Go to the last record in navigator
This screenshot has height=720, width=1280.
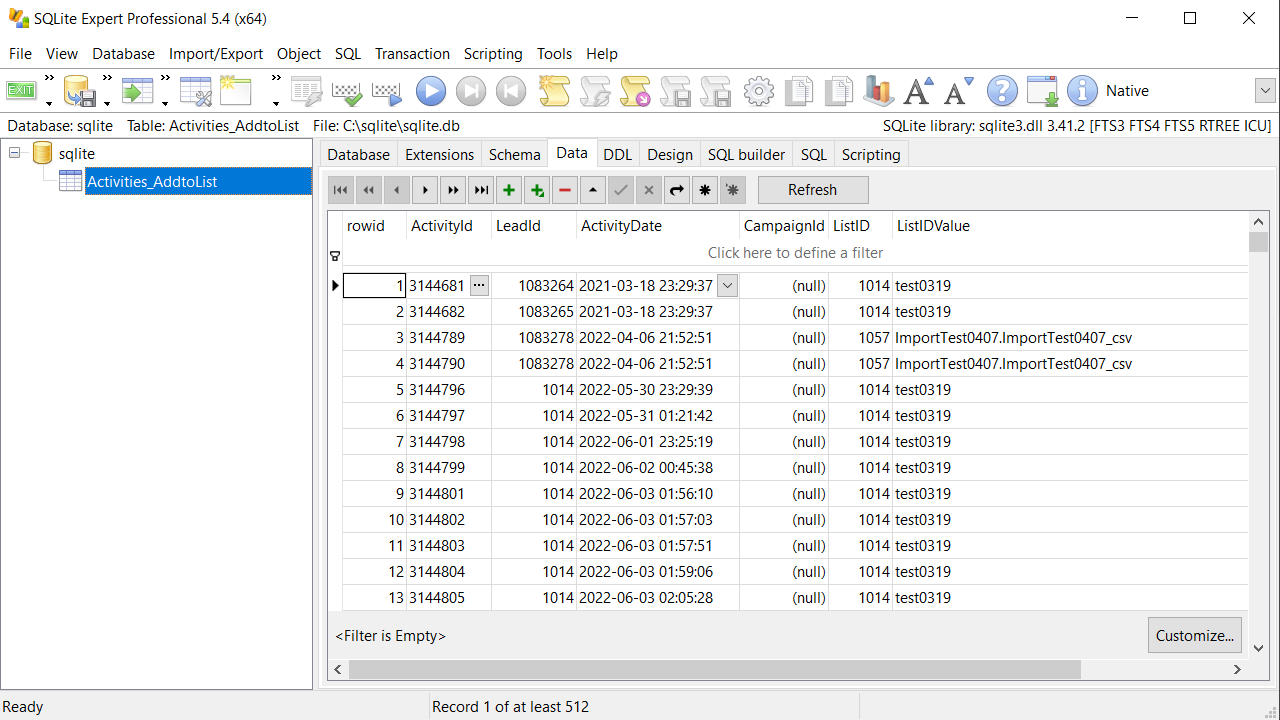click(x=481, y=190)
